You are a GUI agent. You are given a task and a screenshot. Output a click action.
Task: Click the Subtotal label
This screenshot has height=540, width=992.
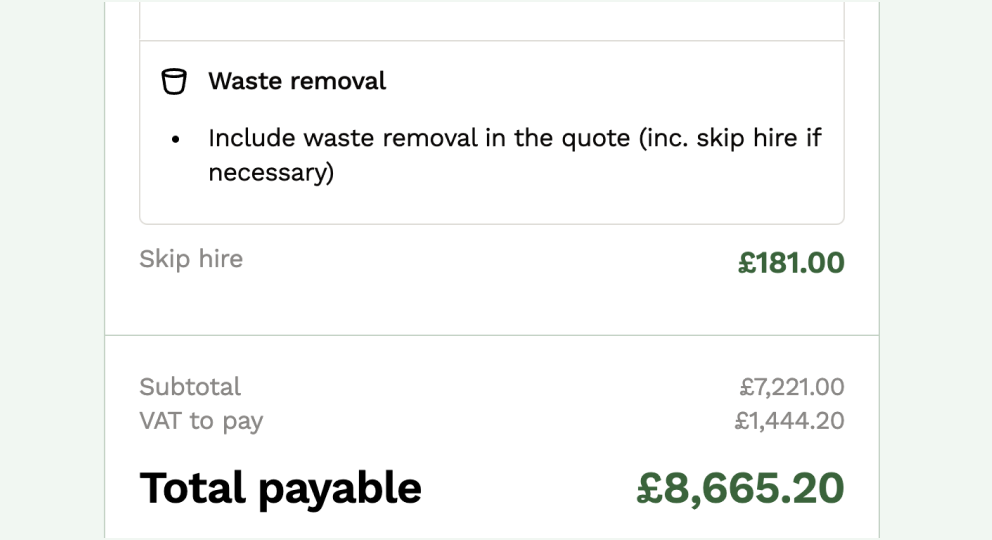190,386
